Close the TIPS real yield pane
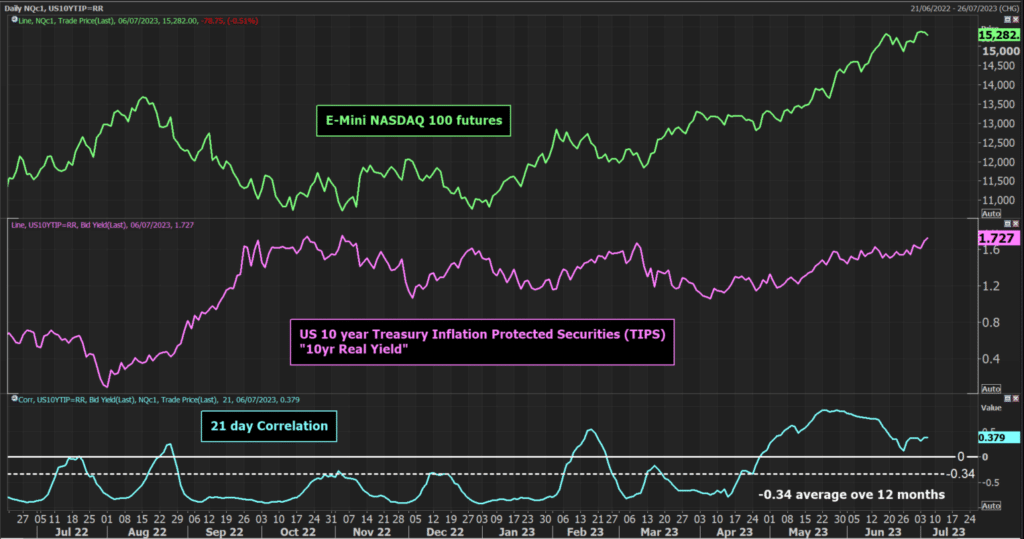This screenshot has width=1024, height=539. click(1016, 223)
